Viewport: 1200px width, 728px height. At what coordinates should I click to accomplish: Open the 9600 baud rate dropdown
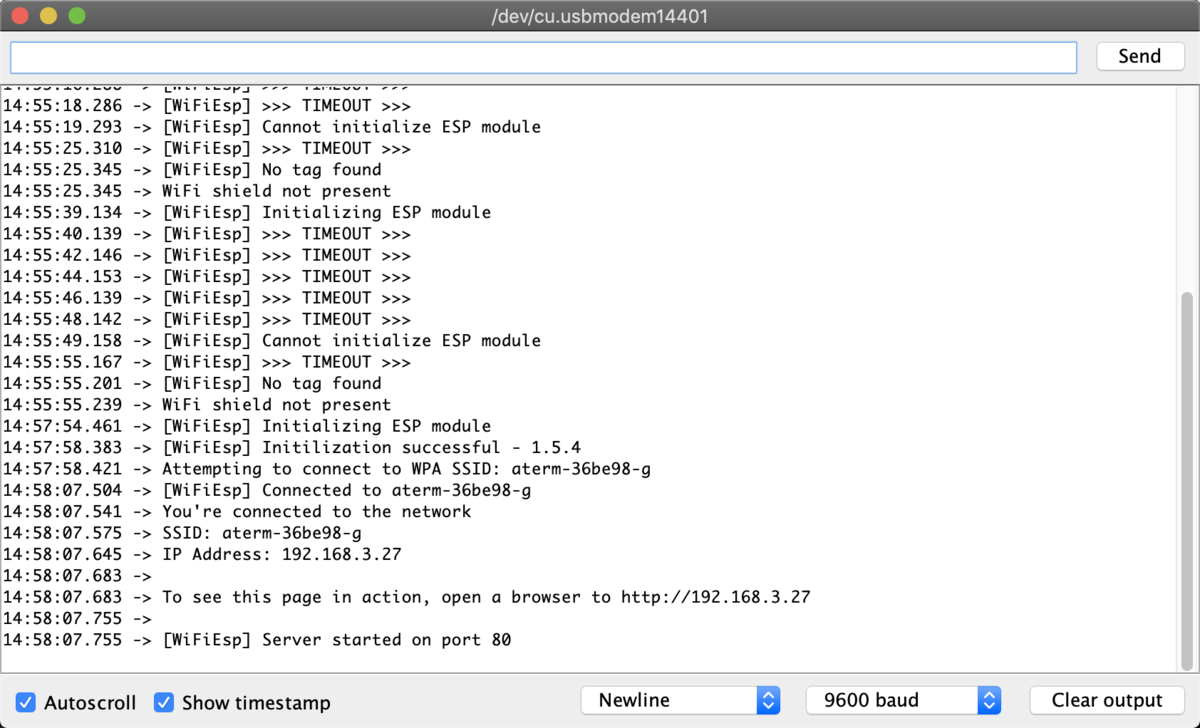tap(903, 700)
